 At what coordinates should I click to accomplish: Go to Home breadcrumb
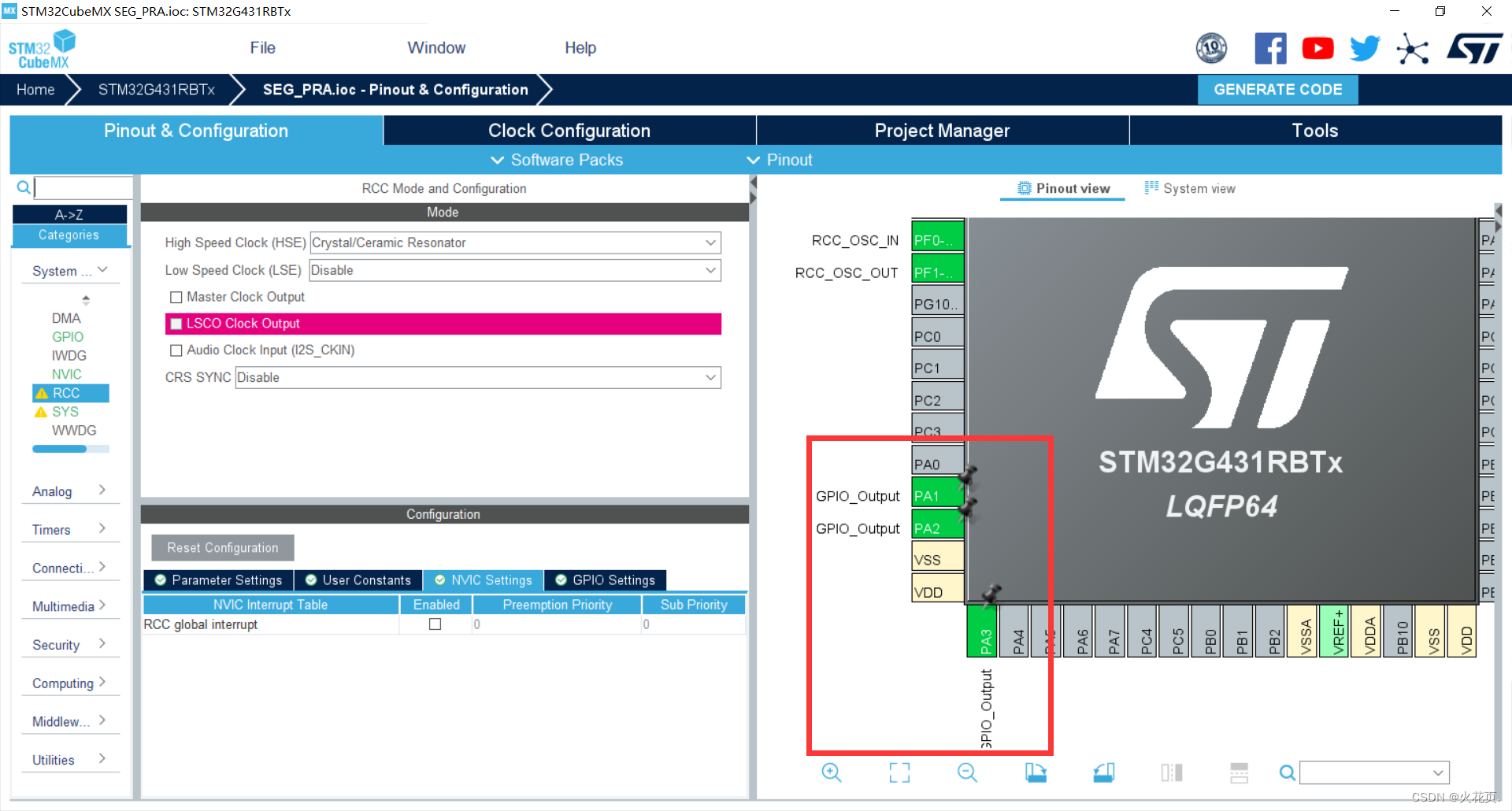pyautogui.click(x=35, y=90)
